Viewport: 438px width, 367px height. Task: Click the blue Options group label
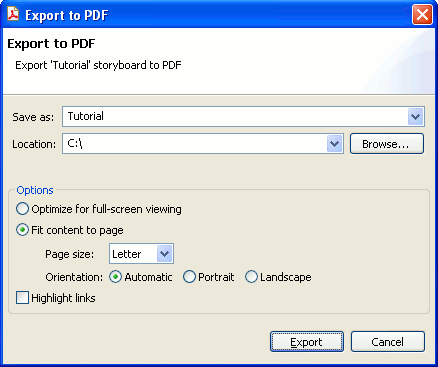(x=35, y=190)
